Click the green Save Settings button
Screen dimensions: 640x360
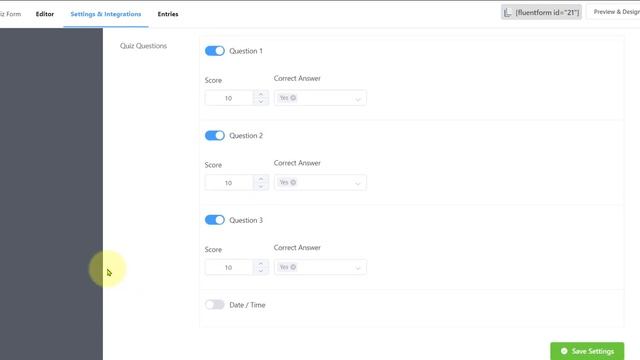pos(587,351)
